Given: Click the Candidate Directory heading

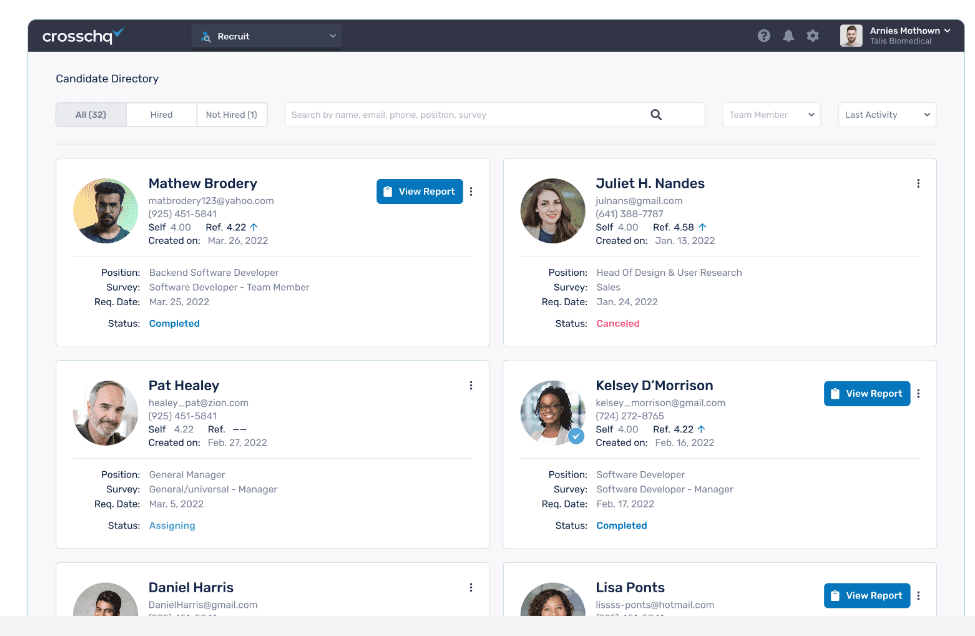Looking at the screenshot, I should pos(107,78).
